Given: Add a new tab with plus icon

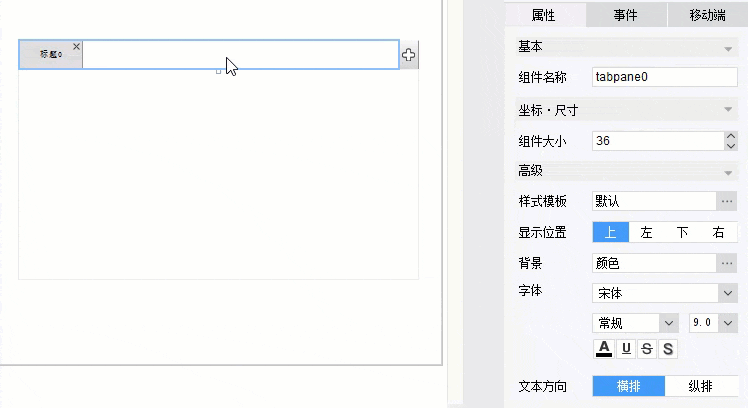Looking at the screenshot, I should pyautogui.click(x=408, y=55).
